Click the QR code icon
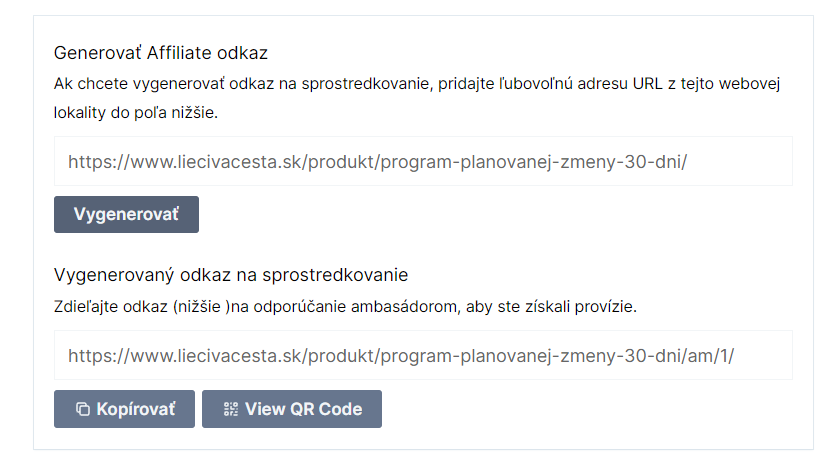 (231, 409)
